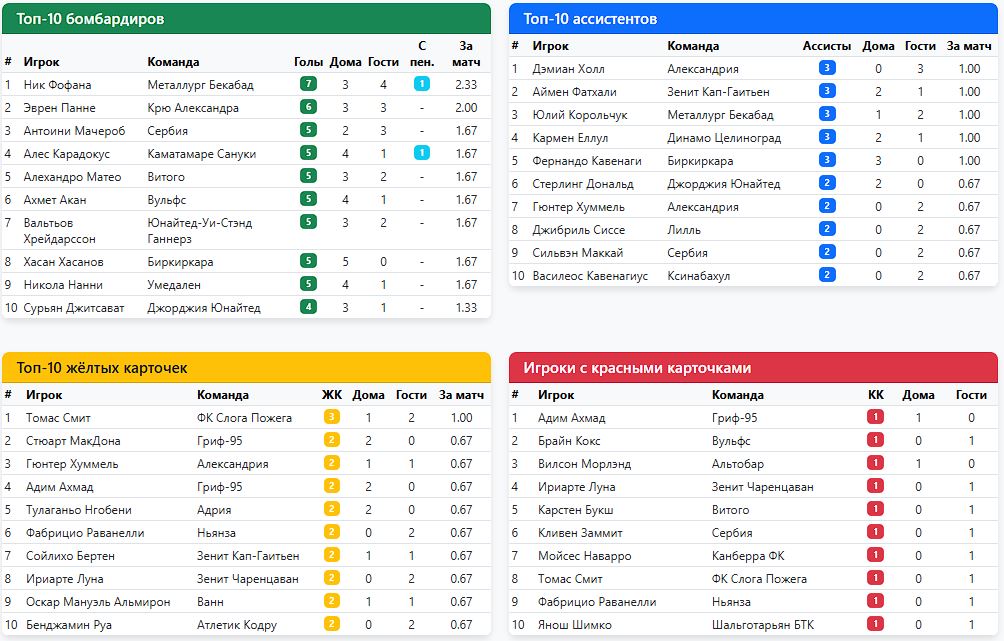Click the green 'Топ-10 бомбардиров' header
Viewport: 1004px width, 641px height.
point(246,19)
